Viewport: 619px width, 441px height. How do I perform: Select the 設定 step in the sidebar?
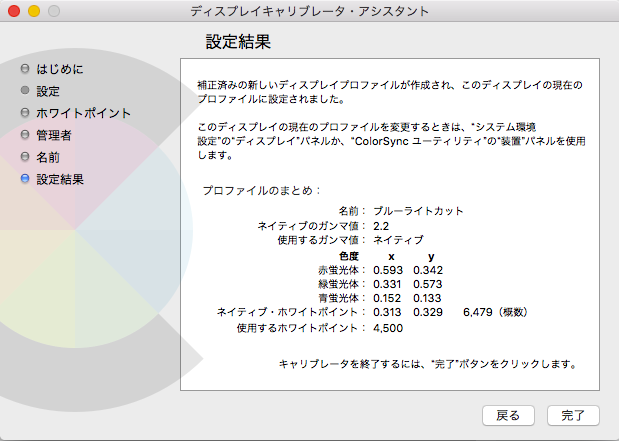tap(48, 91)
